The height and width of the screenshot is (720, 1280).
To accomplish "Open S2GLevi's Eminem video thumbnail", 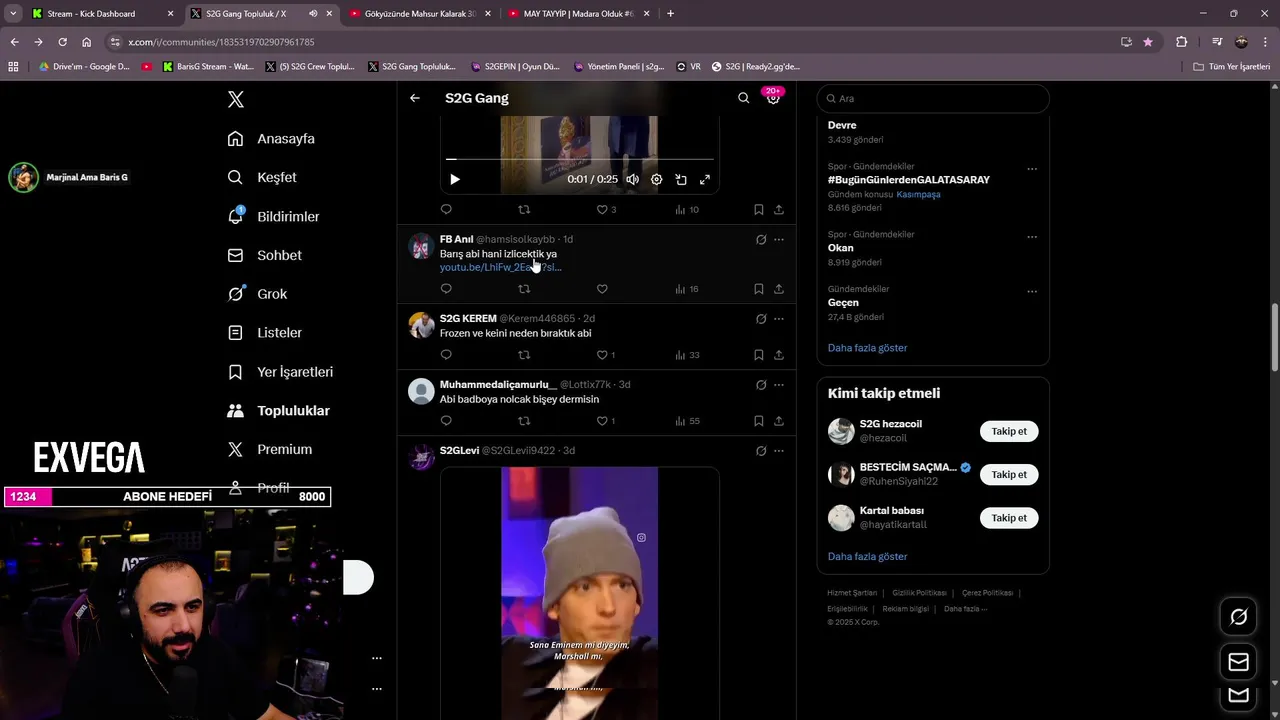I will [x=580, y=593].
